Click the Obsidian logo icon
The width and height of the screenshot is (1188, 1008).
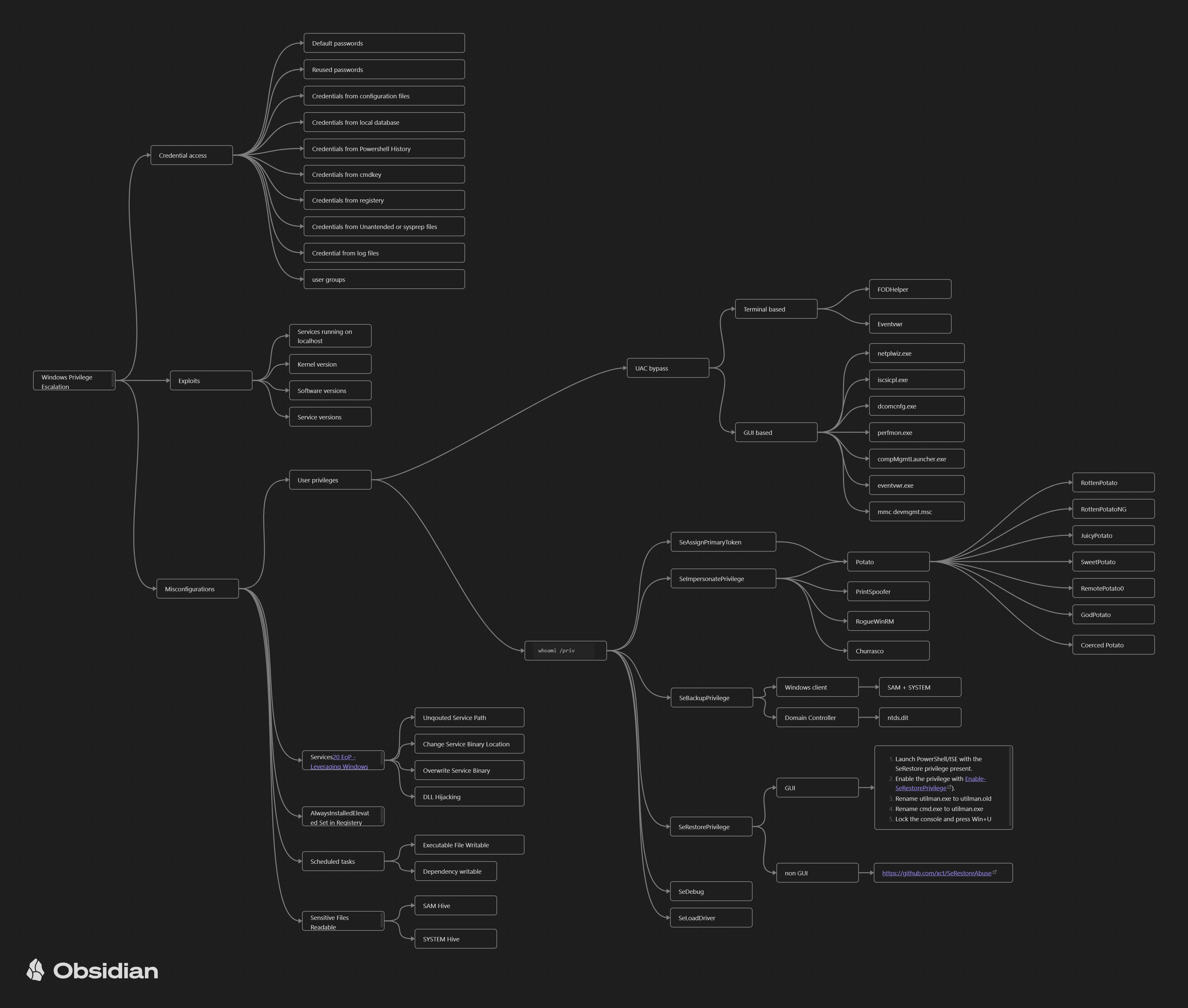(x=35, y=970)
